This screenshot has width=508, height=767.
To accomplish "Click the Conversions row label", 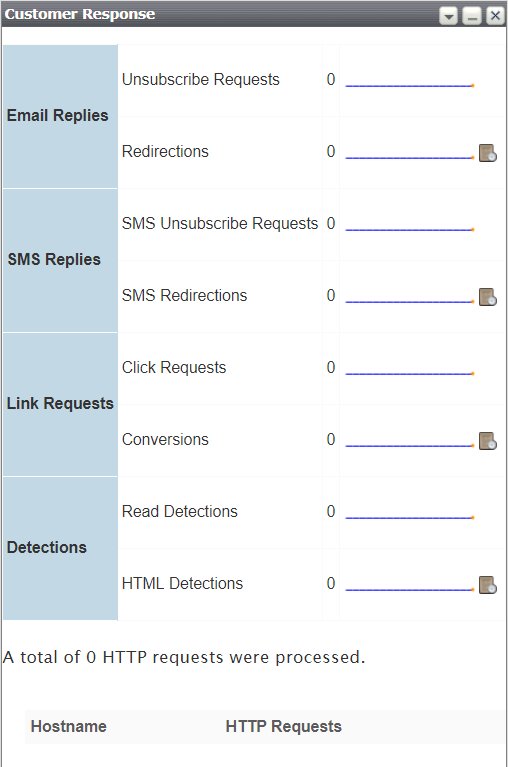I will click(165, 439).
